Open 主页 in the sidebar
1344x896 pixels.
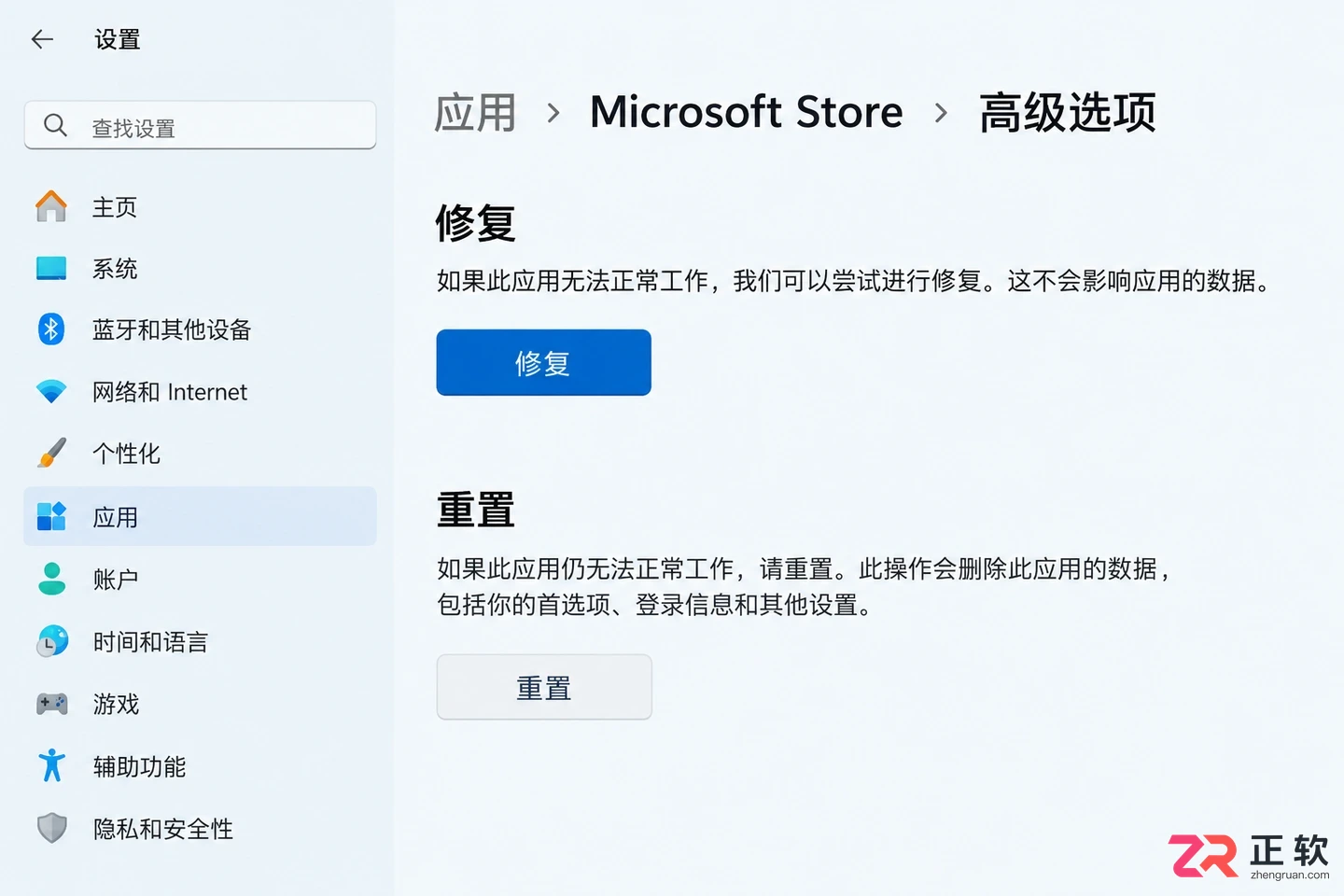point(200,206)
